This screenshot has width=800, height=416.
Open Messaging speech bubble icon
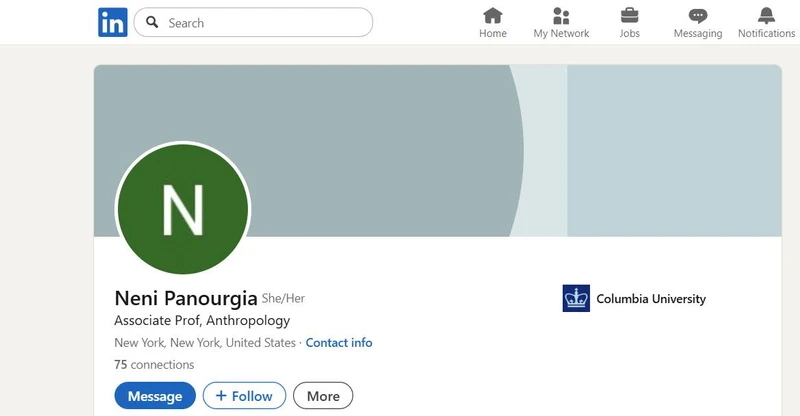click(697, 16)
